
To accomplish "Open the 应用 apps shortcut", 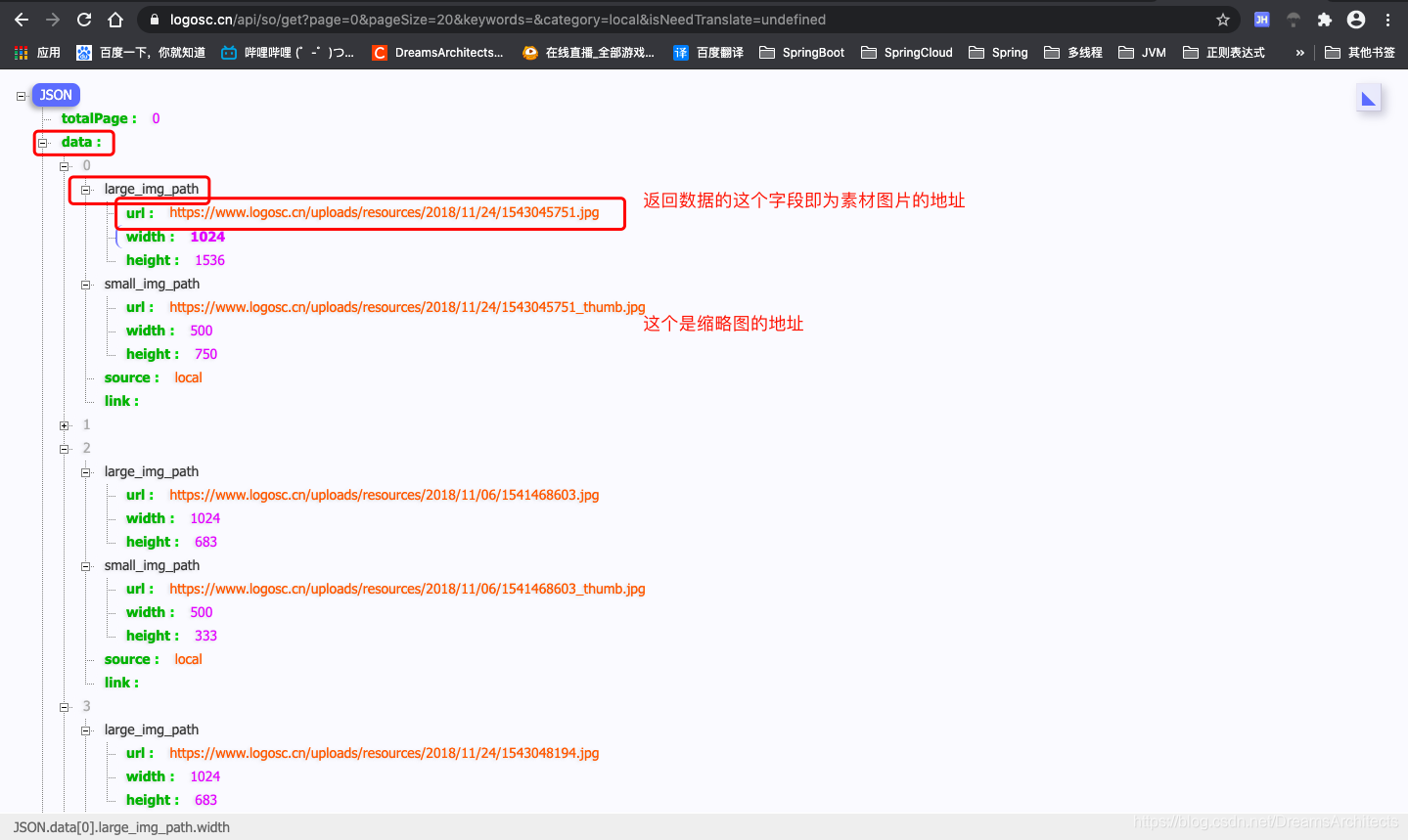I will [x=37, y=53].
